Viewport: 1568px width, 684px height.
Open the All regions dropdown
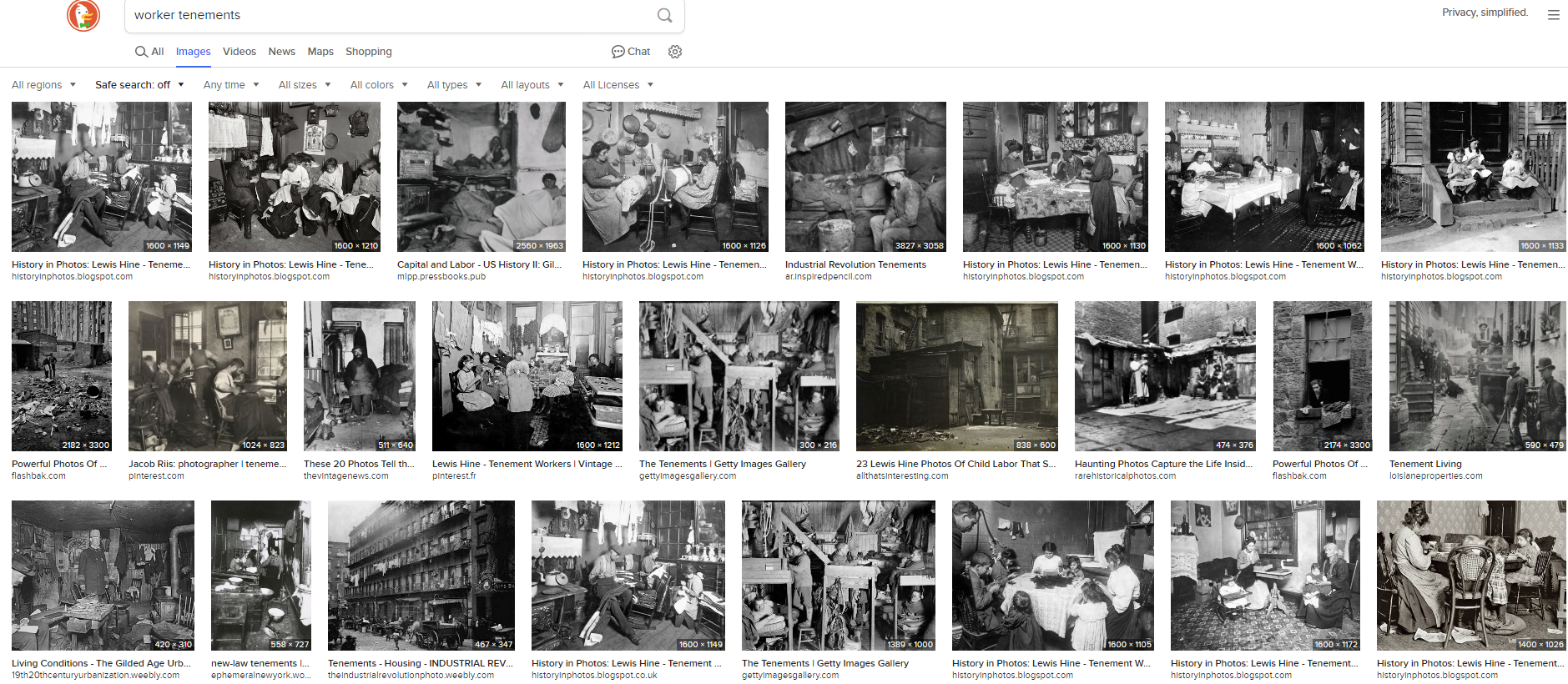(x=43, y=85)
